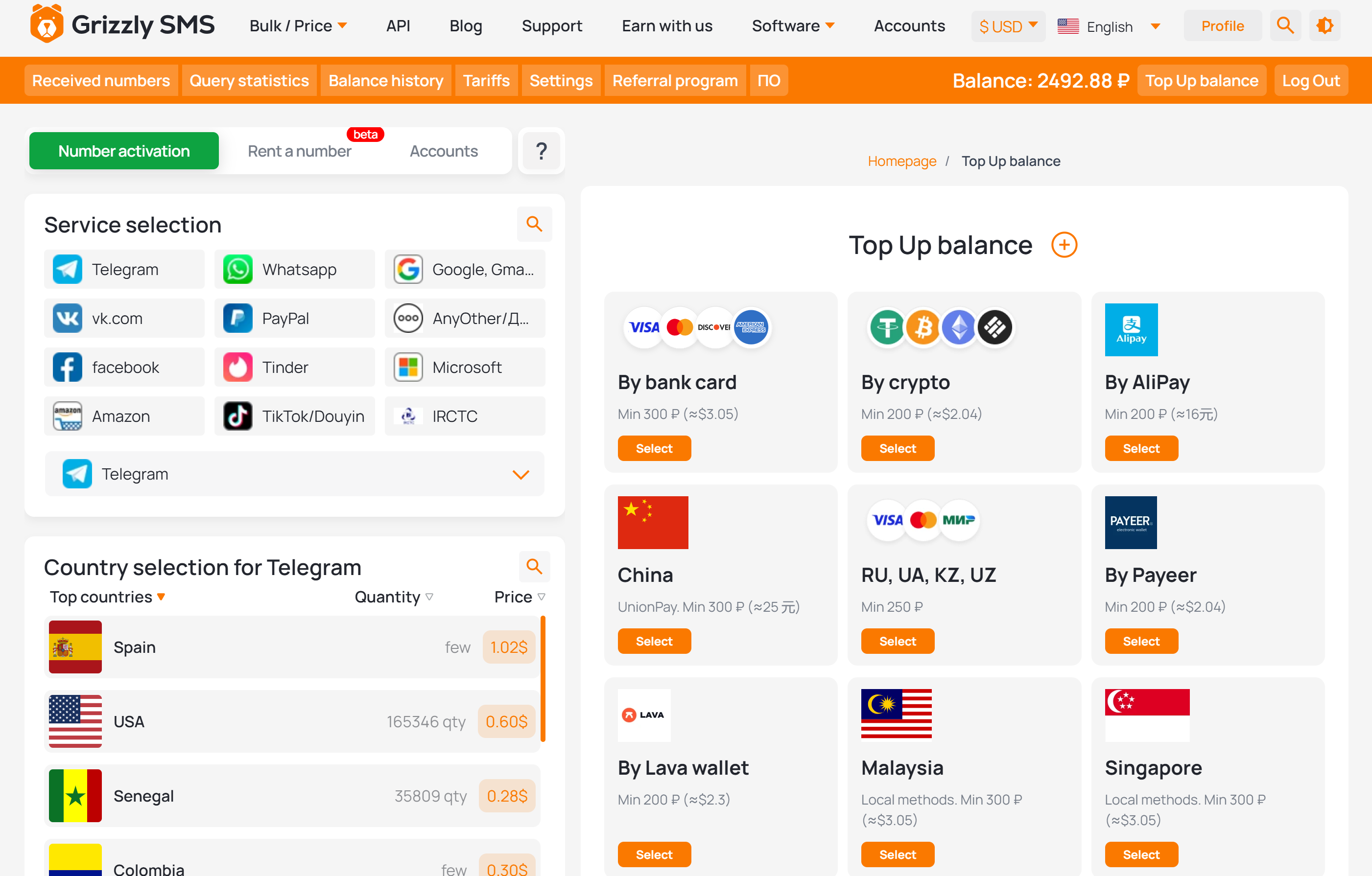Screen dimensions: 1372x876
Task: Expand the Software menu
Action: coord(793,25)
